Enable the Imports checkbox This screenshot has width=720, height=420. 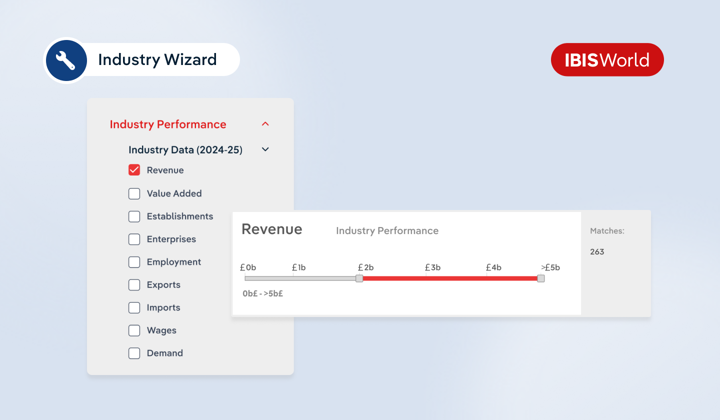[x=134, y=308]
